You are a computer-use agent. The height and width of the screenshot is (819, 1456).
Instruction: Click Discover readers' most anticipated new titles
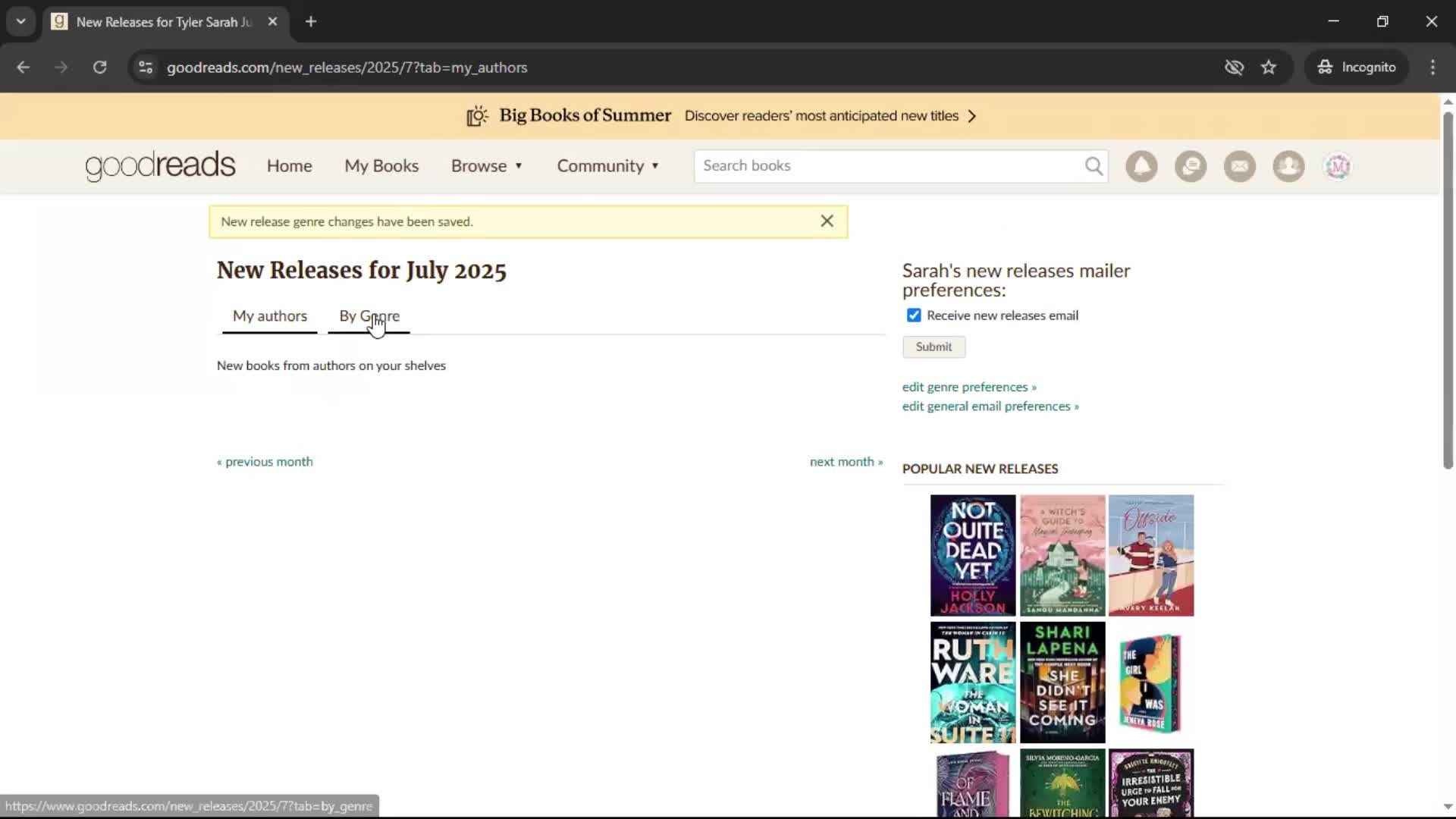pos(821,116)
